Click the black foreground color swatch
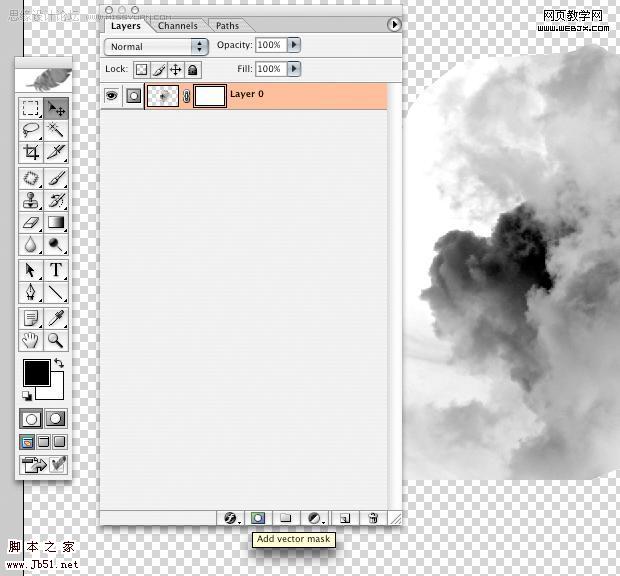The width and height of the screenshot is (620, 576). 37,372
